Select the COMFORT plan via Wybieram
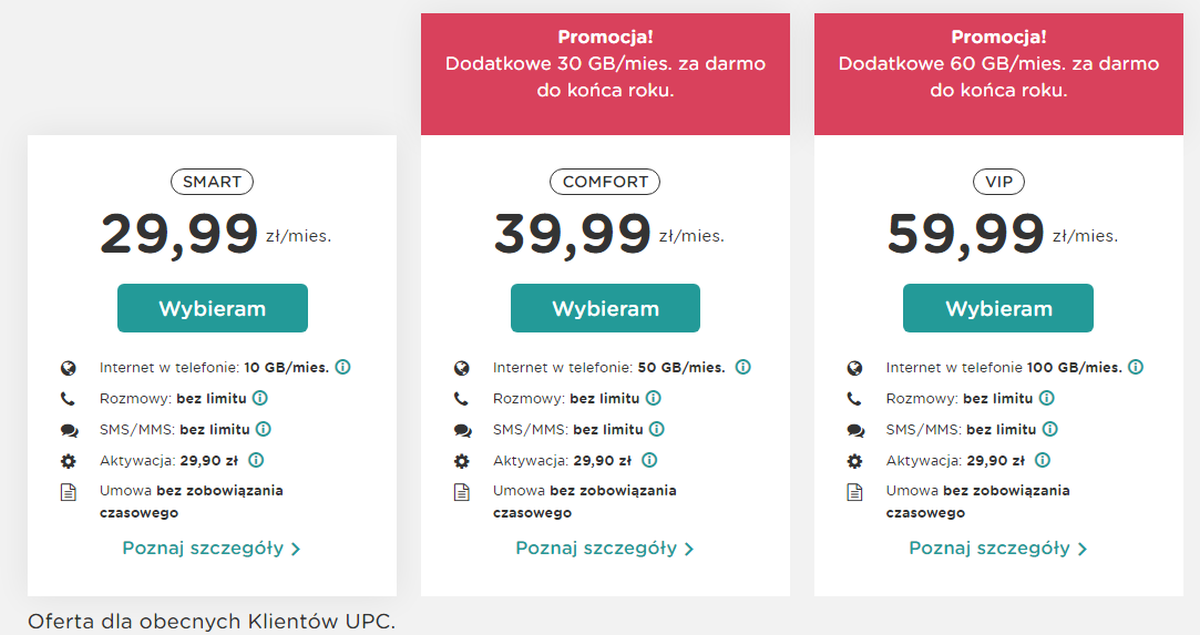Screen dimensions: 1200x635 coord(605,308)
